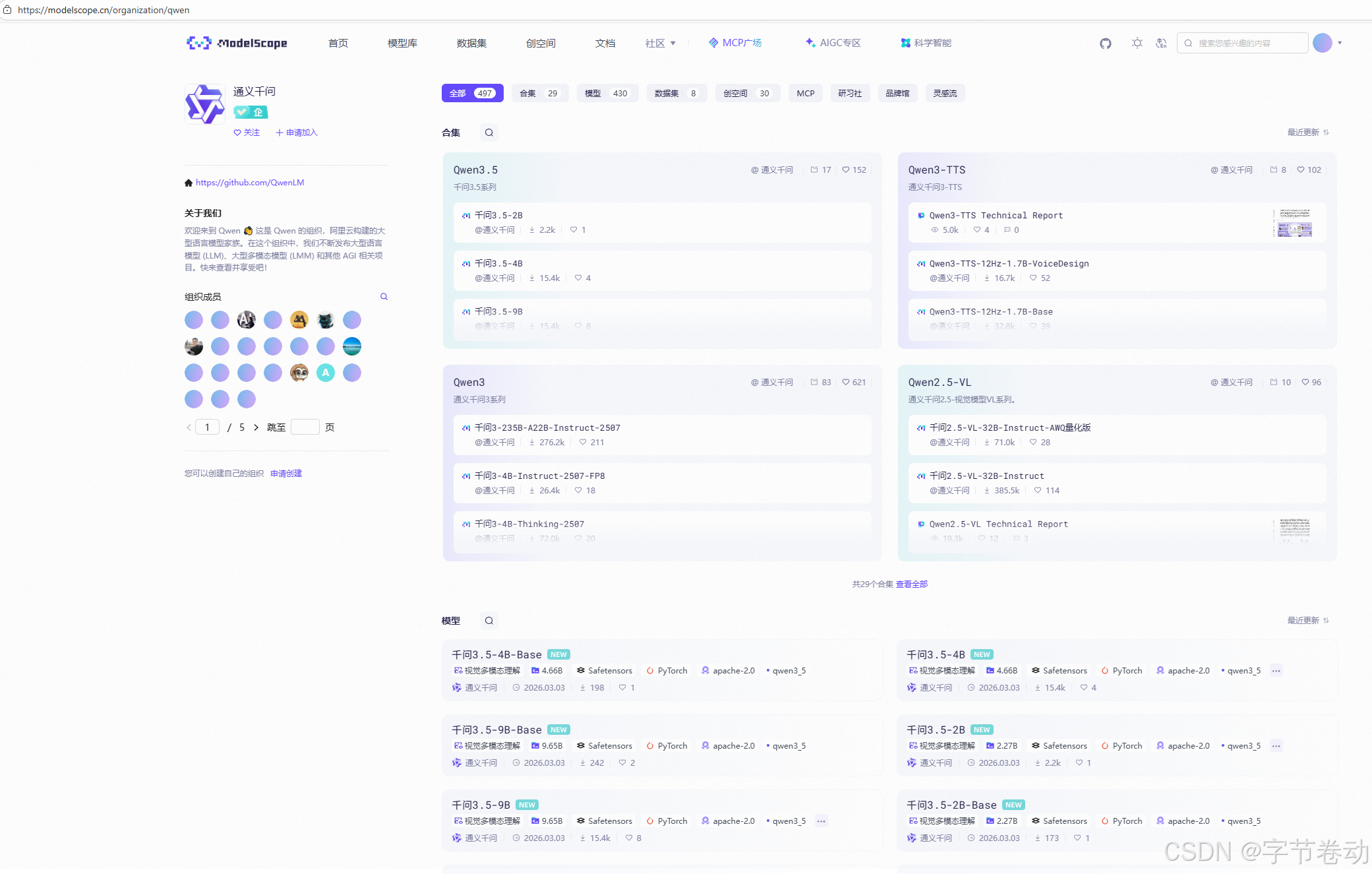1372x874 pixels.
Task: Open the GitHub icon in header
Action: tap(1106, 44)
